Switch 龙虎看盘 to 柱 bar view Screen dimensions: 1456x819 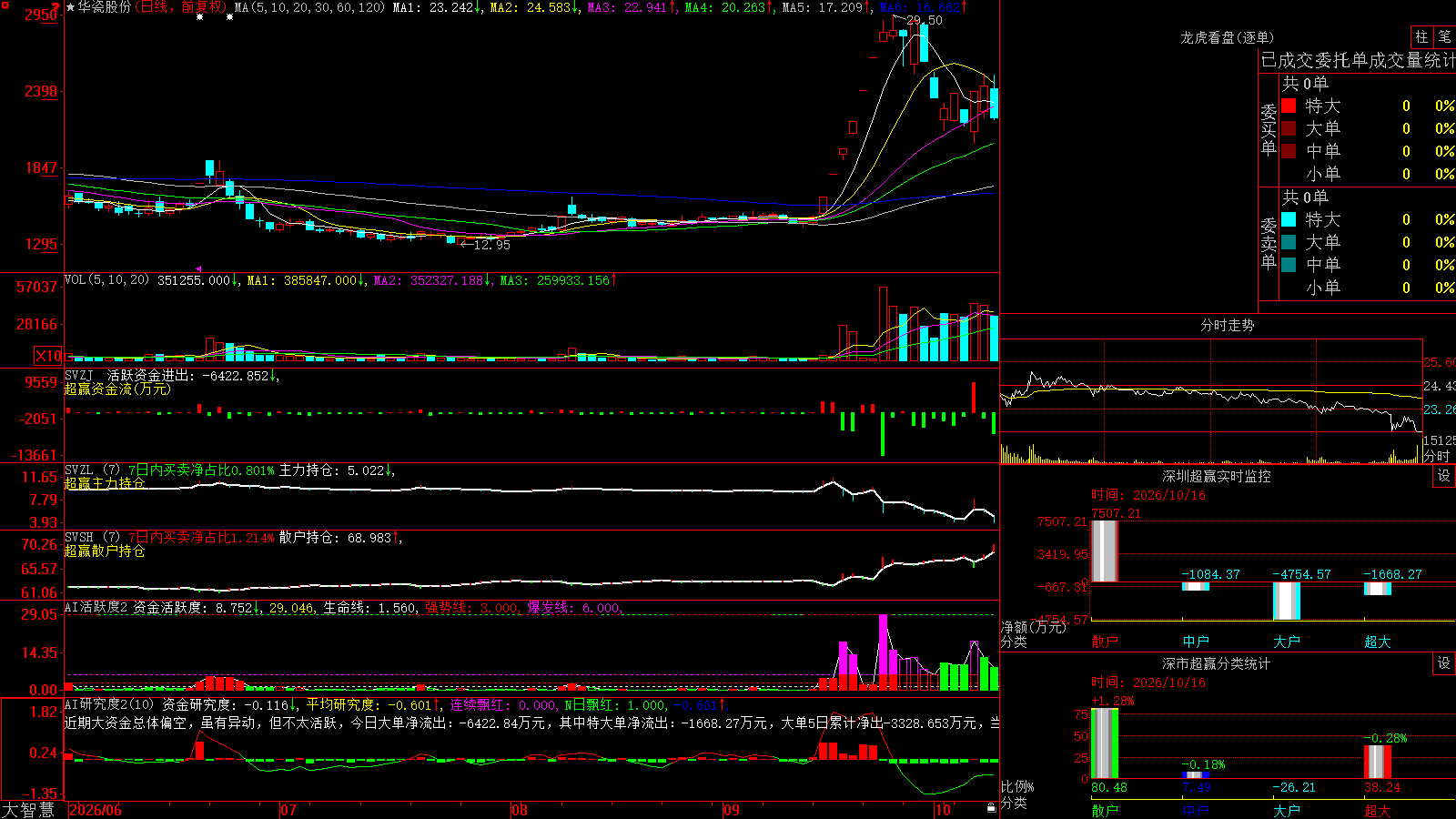coord(1421,36)
